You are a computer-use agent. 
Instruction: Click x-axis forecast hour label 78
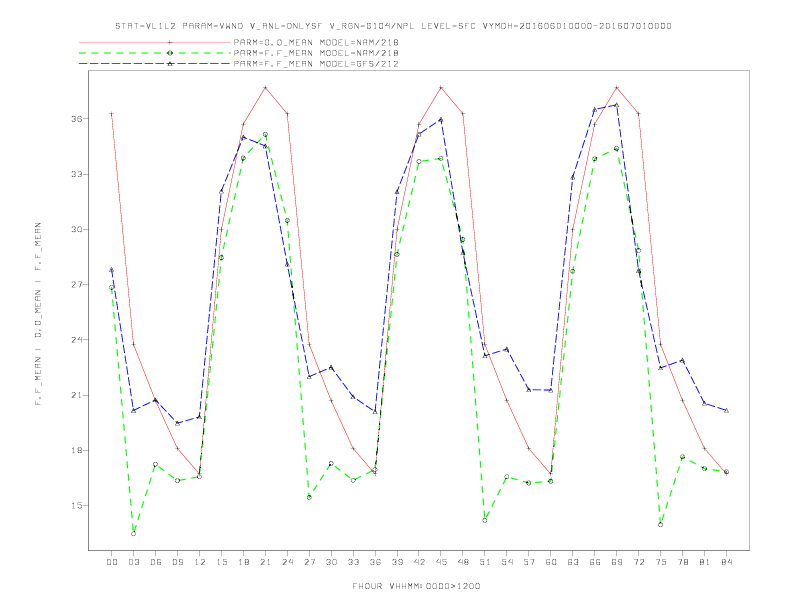point(682,562)
